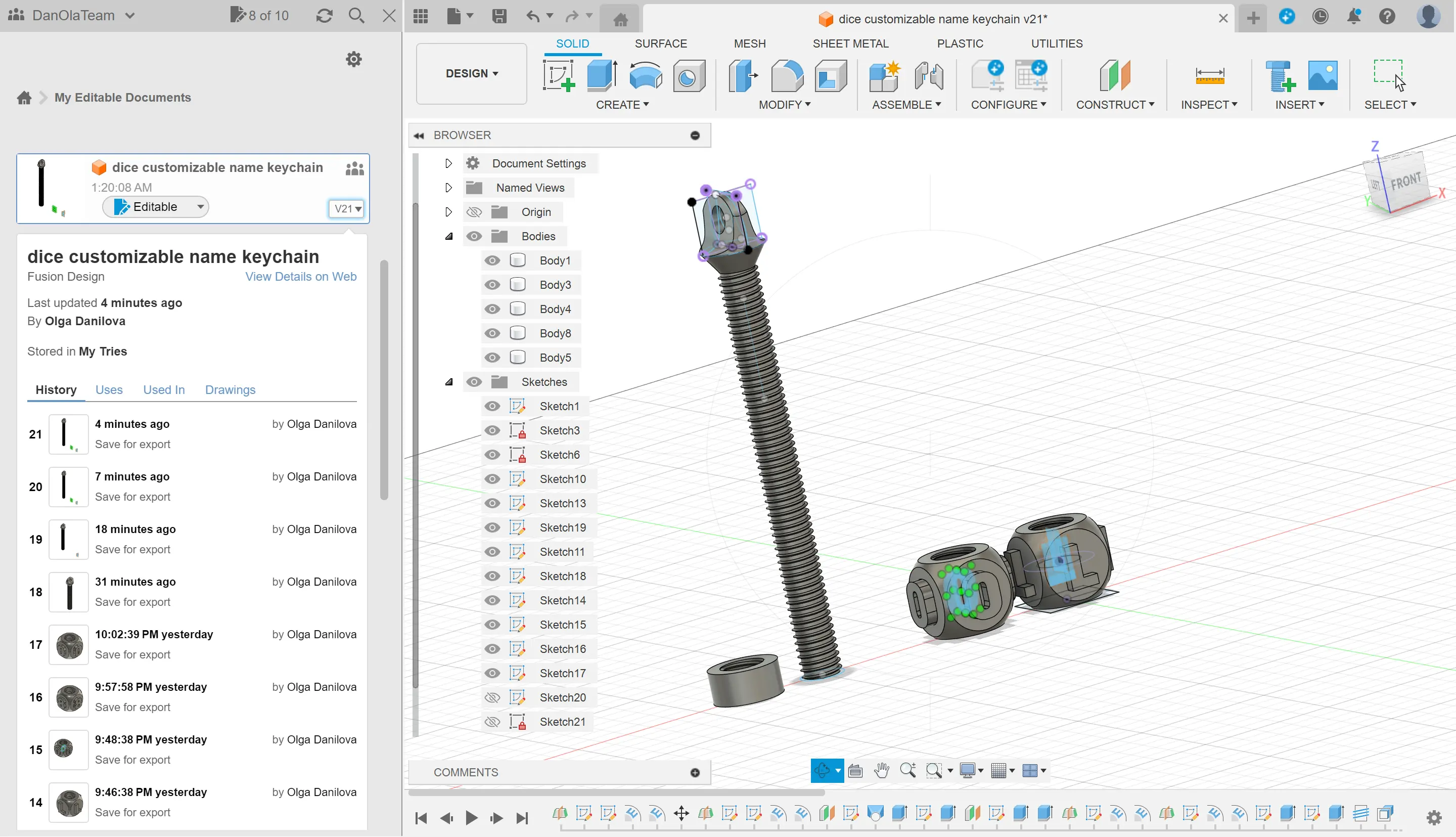Toggle visibility of the Origin folder
This screenshot has height=837, width=1456.
[x=474, y=212]
